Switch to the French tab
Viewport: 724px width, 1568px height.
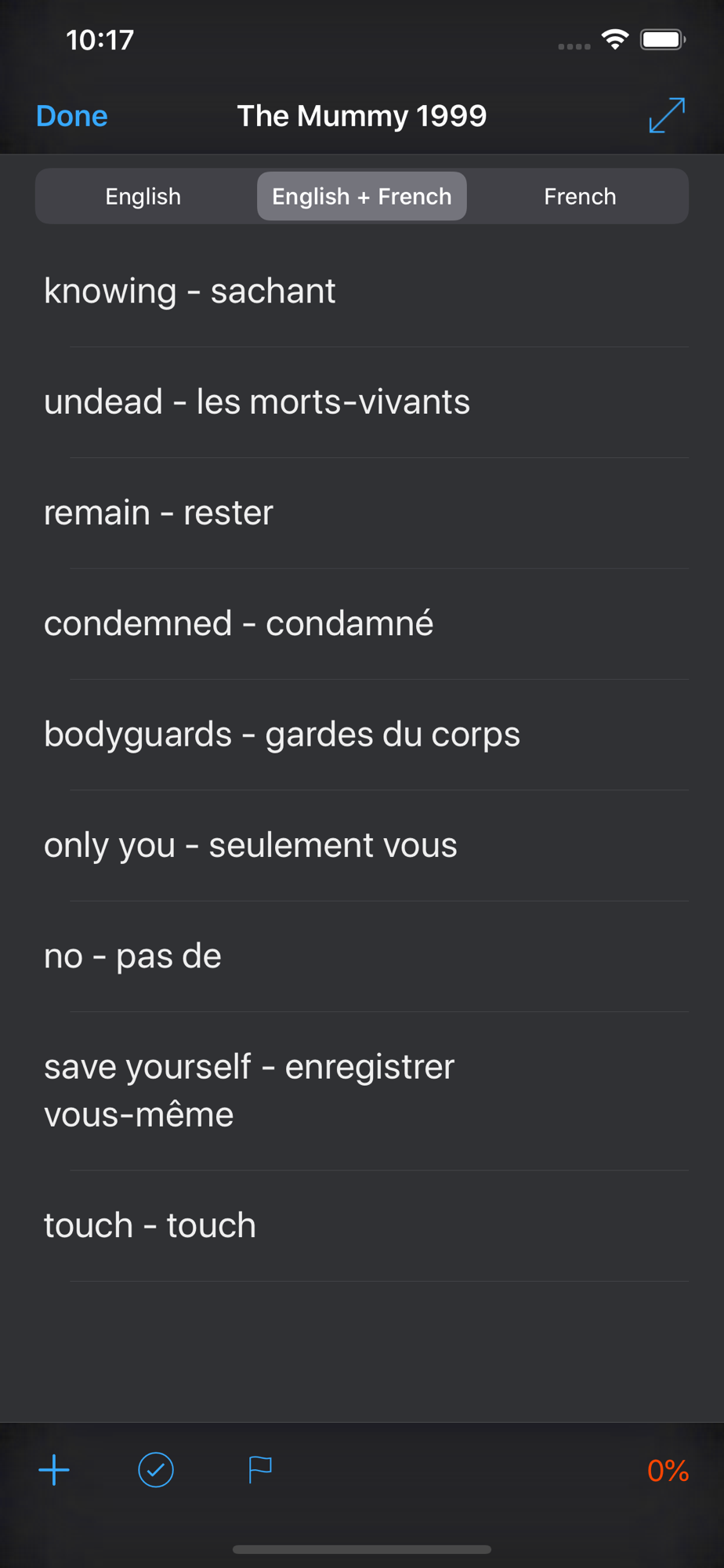(x=580, y=196)
